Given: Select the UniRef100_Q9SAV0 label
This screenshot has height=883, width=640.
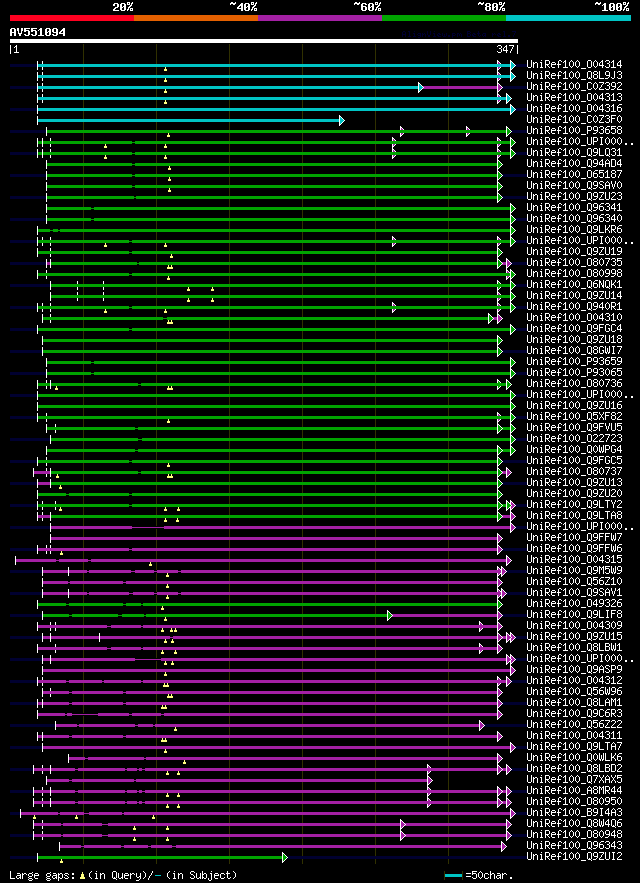Looking at the screenshot, I should [x=574, y=186].
